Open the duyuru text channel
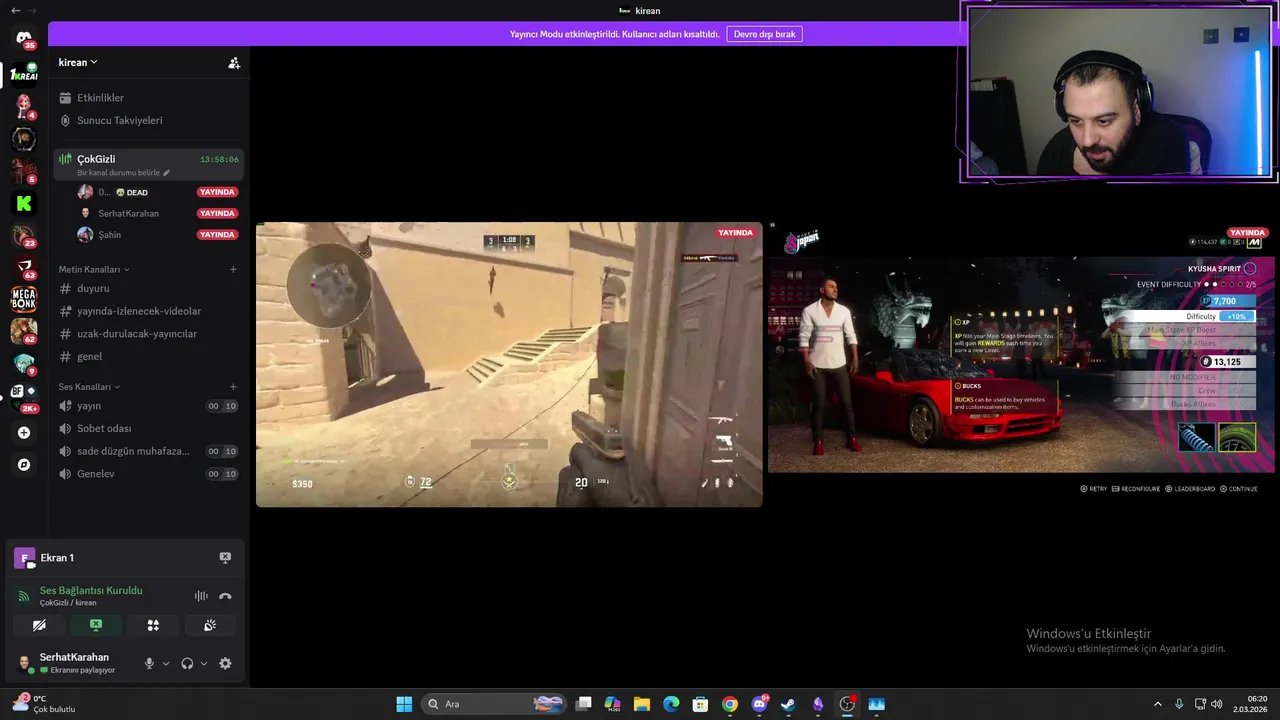The width and height of the screenshot is (1280, 720). pos(148,288)
